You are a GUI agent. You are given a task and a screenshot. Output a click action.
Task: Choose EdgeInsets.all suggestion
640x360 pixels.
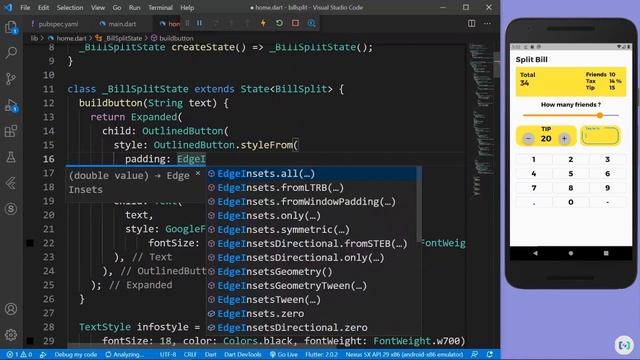pyautogui.click(x=312, y=174)
